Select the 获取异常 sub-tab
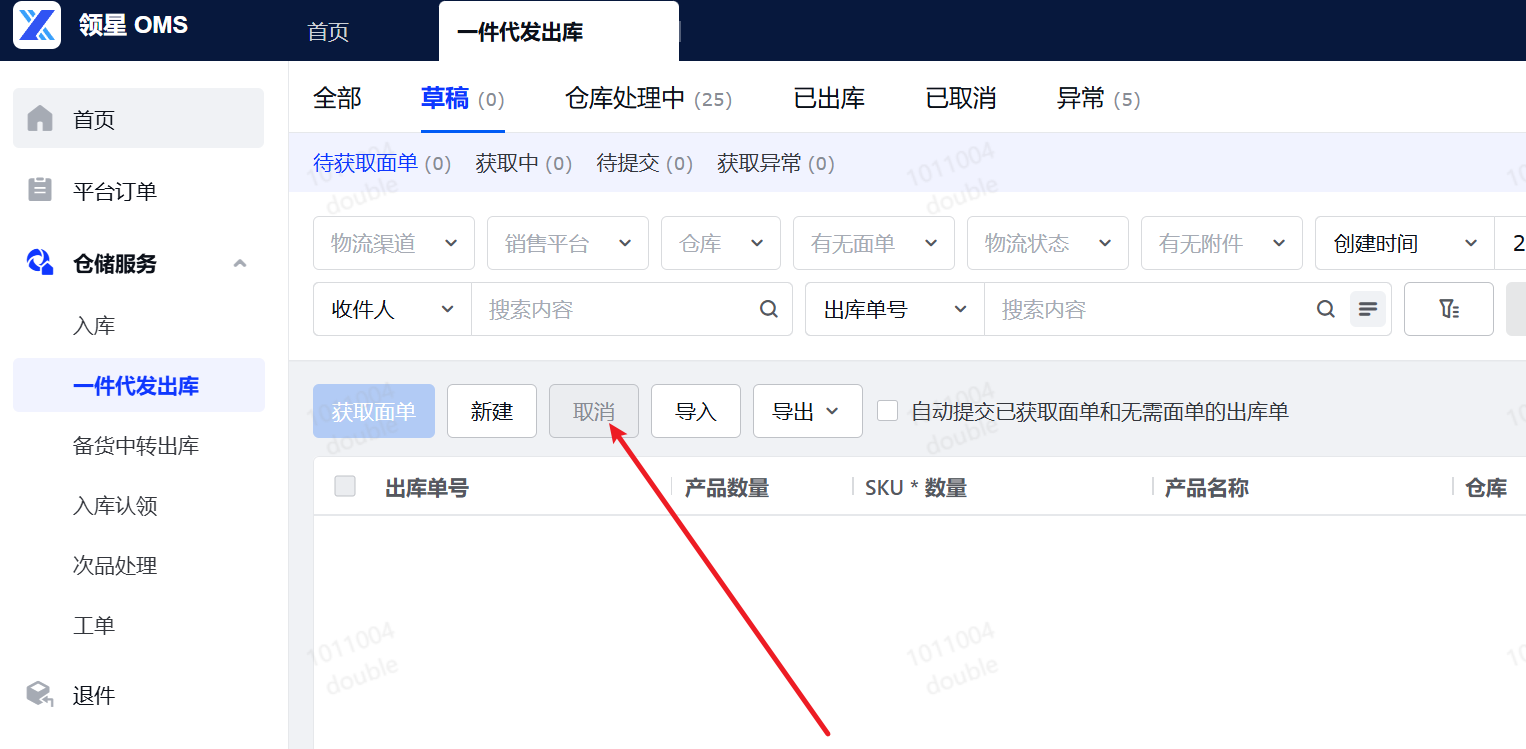This screenshot has width=1526, height=749. pos(776,163)
